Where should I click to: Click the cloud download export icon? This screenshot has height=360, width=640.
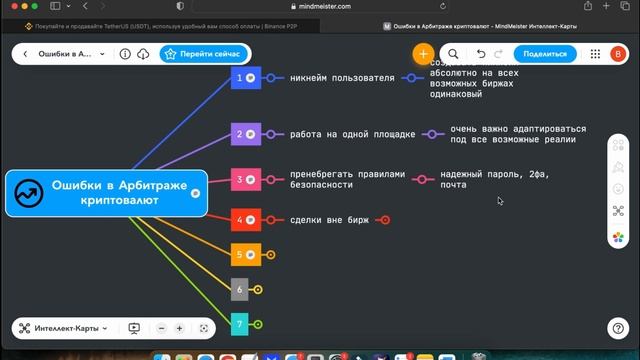143,54
